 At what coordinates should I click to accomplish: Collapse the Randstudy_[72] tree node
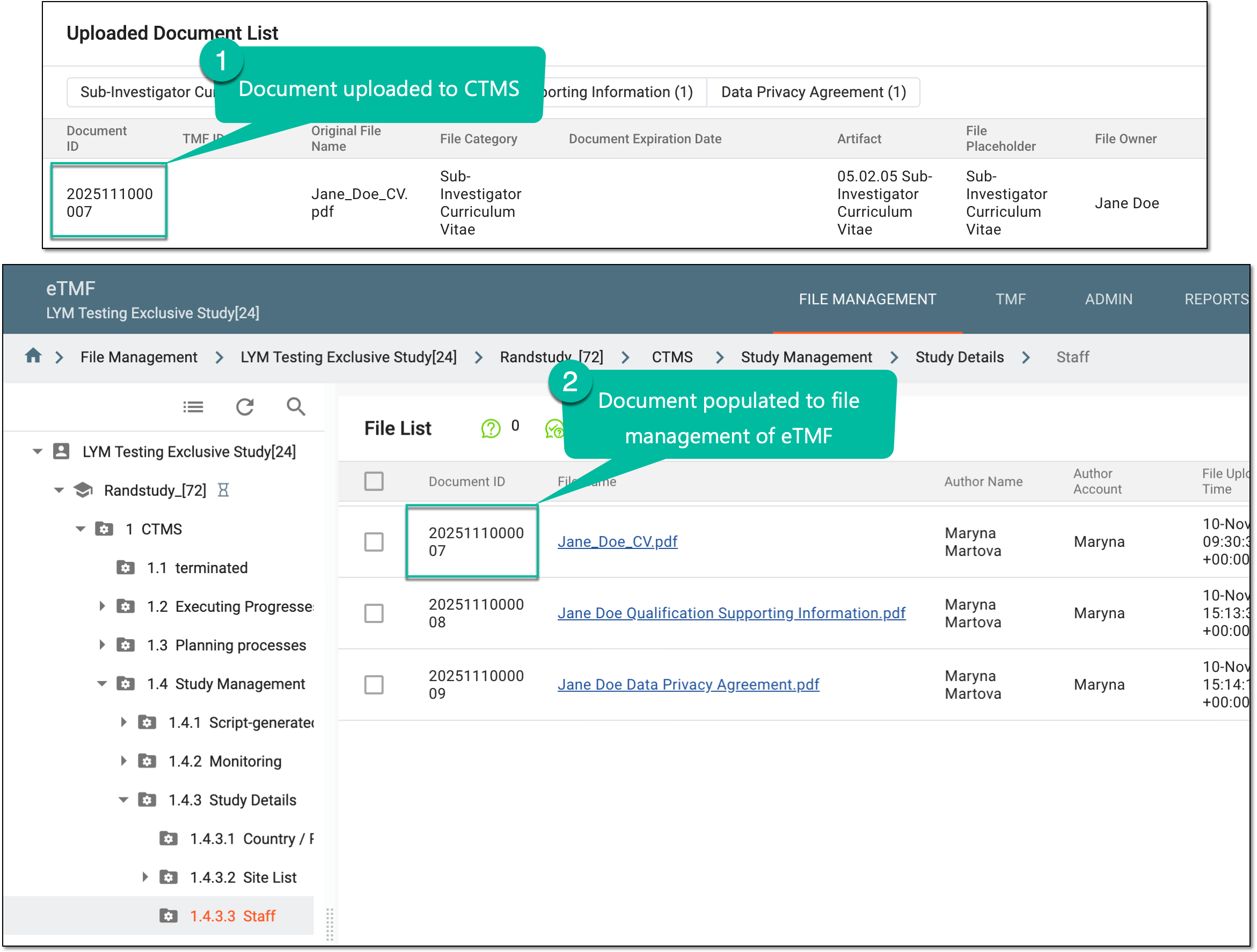pos(59,490)
